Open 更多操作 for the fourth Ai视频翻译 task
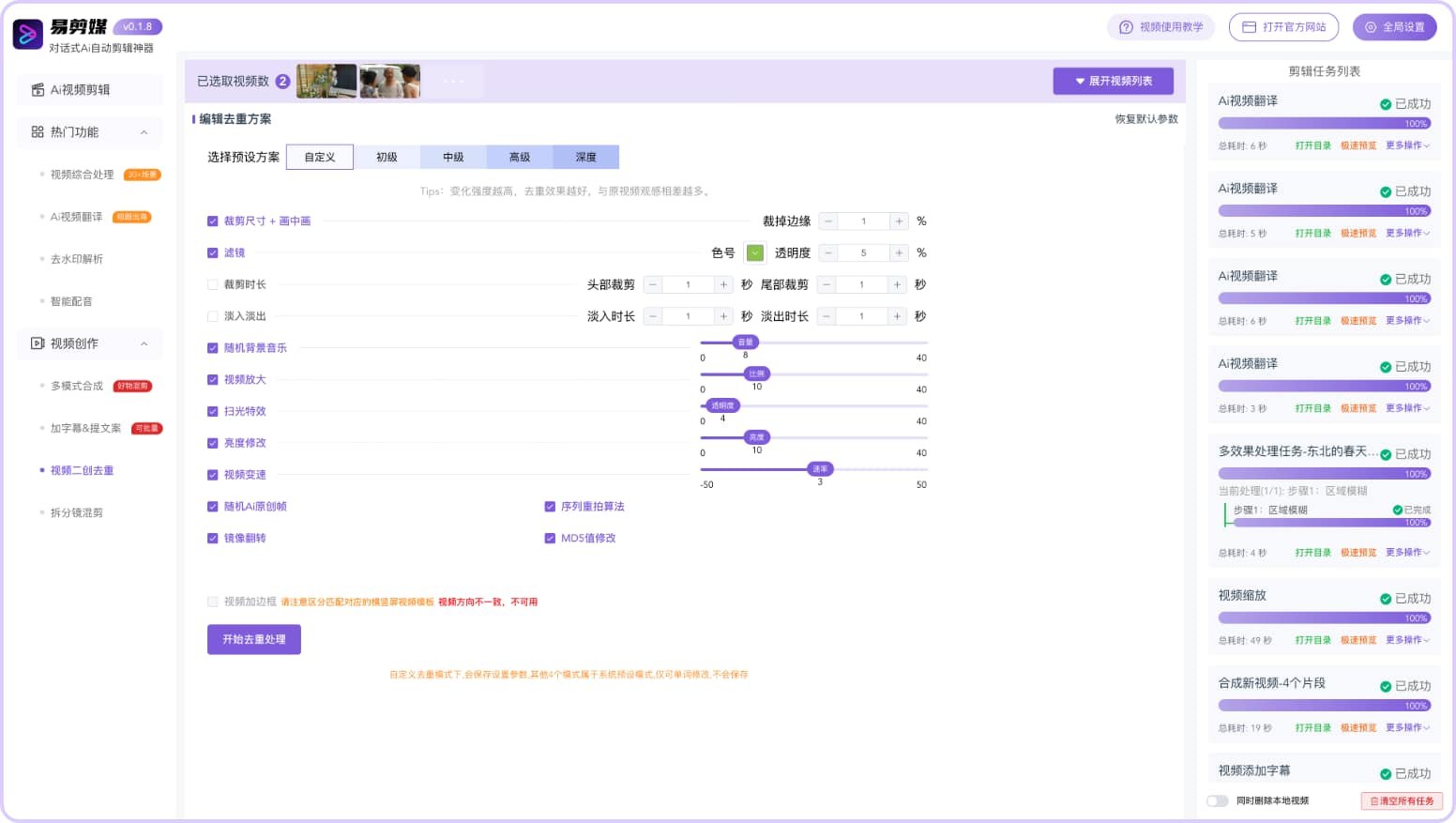The width and height of the screenshot is (1456, 823). click(1407, 408)
